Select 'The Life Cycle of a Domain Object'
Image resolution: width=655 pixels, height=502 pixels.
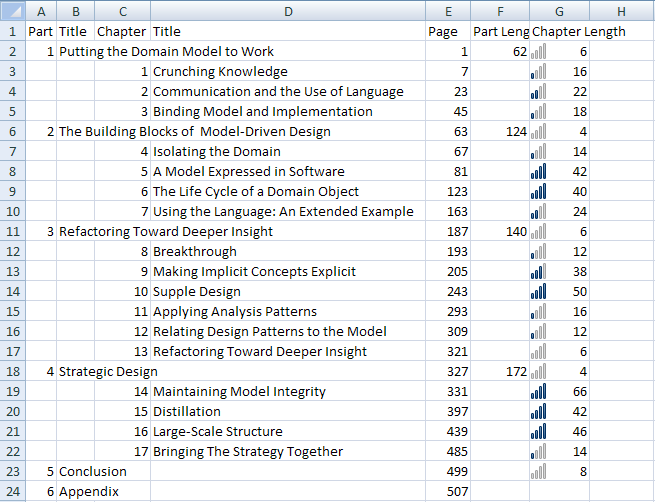(x=288, y=191)
